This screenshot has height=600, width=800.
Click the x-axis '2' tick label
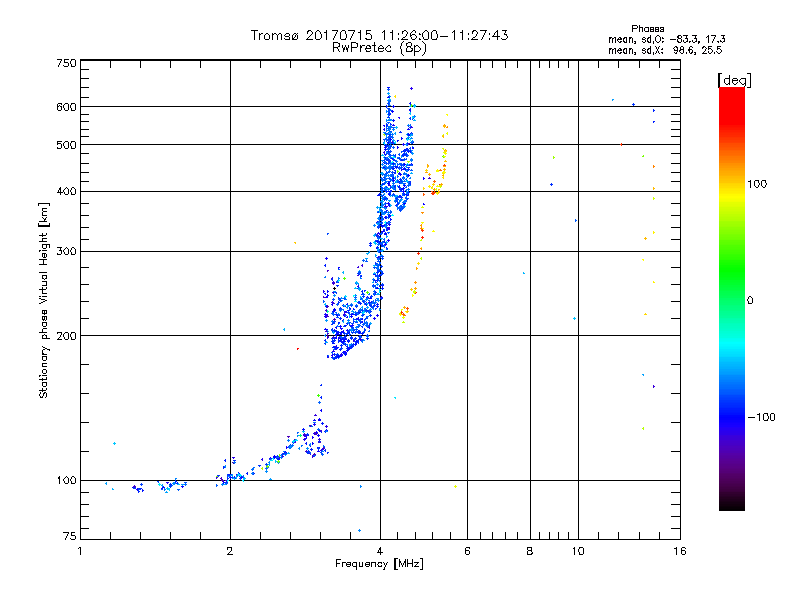click(x=230, y=551)
